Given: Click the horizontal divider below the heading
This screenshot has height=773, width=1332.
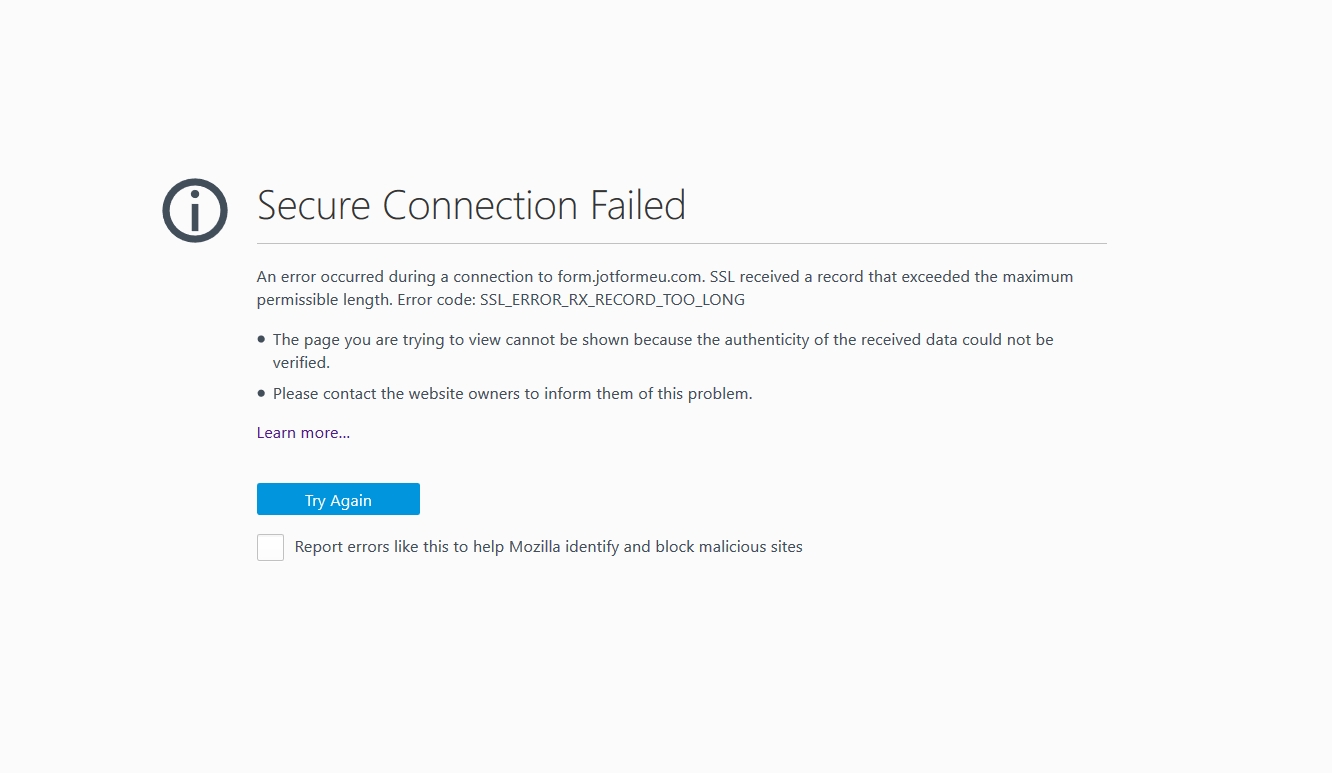Looking at the screenshot, I should 681,243.
